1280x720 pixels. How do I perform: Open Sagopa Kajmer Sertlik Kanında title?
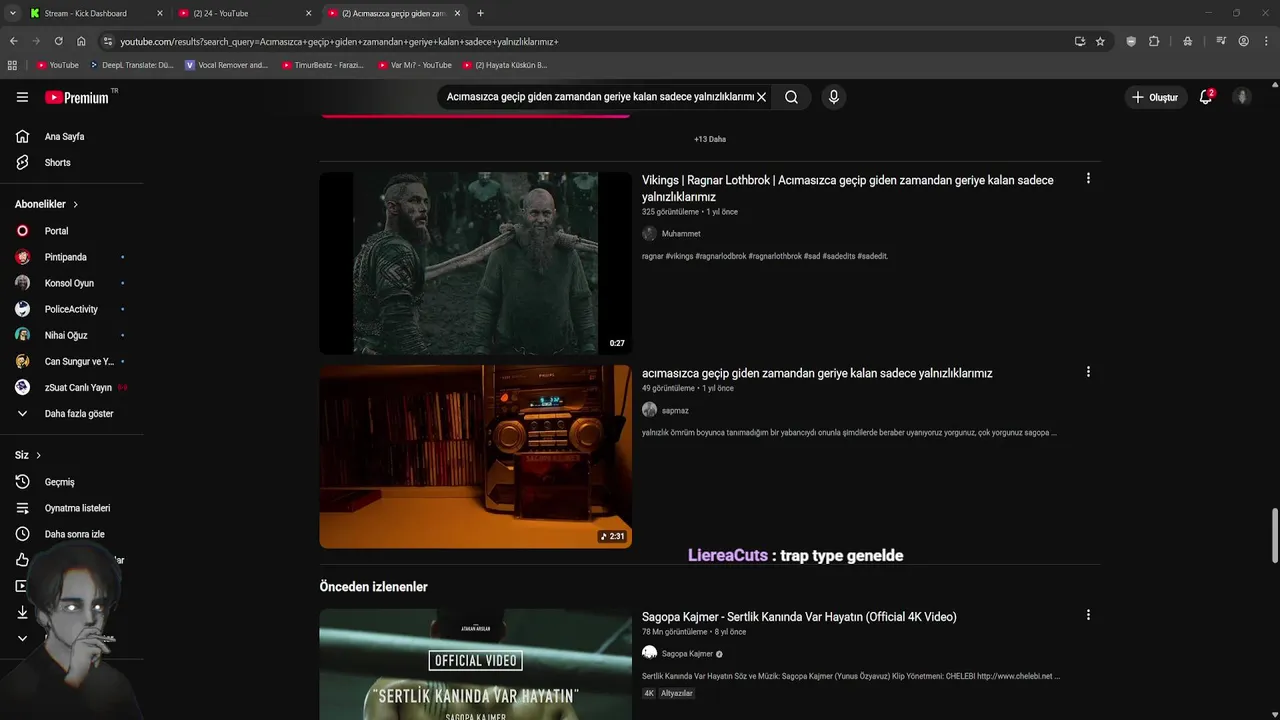[x=799, y=617]
